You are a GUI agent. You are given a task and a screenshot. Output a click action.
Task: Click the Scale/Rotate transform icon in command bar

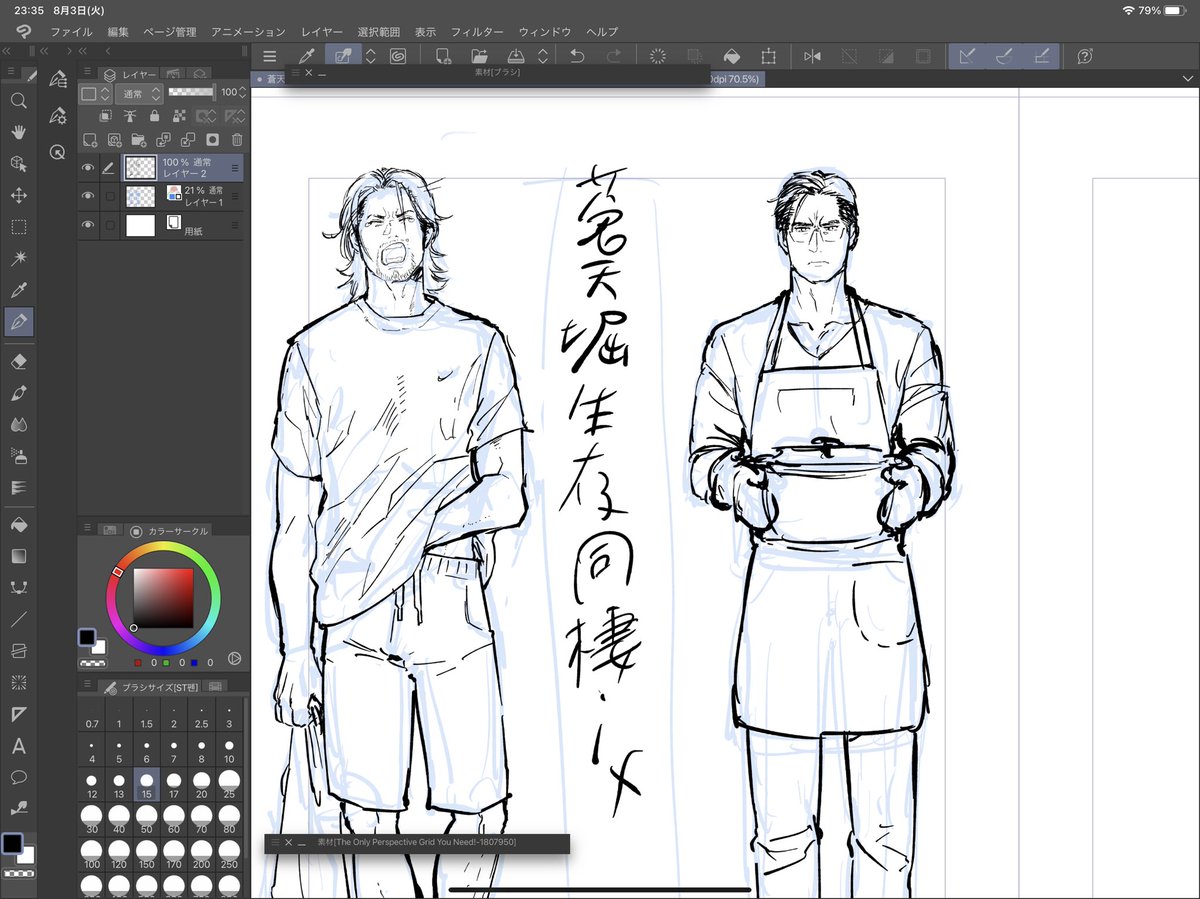pos(768,56)
